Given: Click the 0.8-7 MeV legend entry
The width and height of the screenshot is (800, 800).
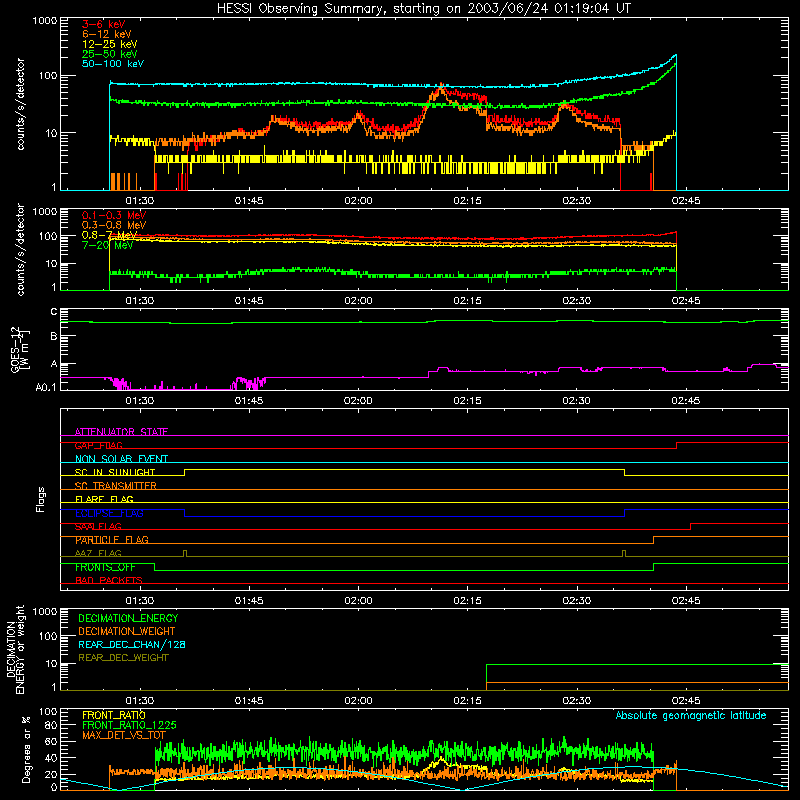Looking at the screenshot, I should tap(109, 235).
